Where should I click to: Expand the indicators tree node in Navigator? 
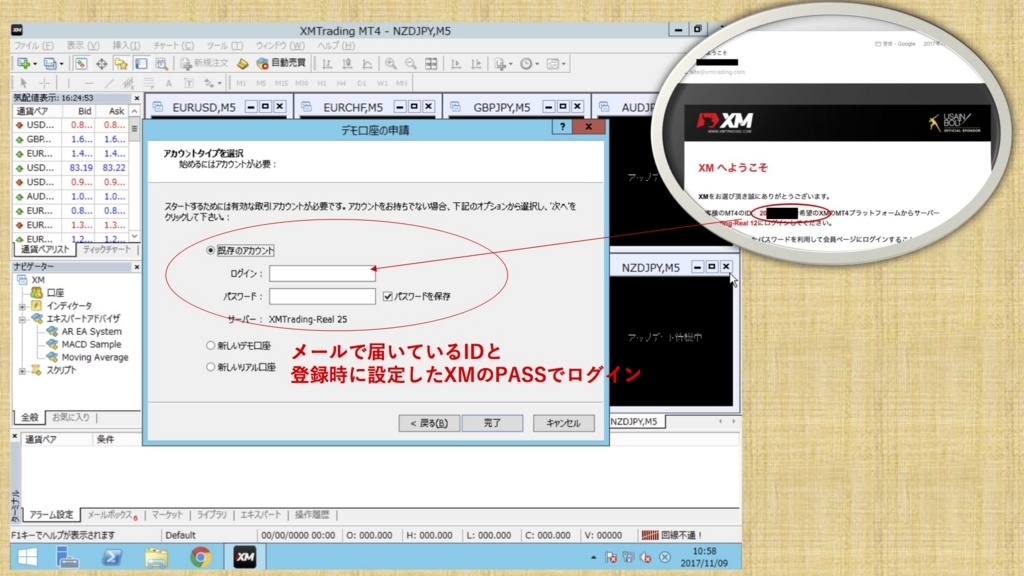(x=22, y=306)
